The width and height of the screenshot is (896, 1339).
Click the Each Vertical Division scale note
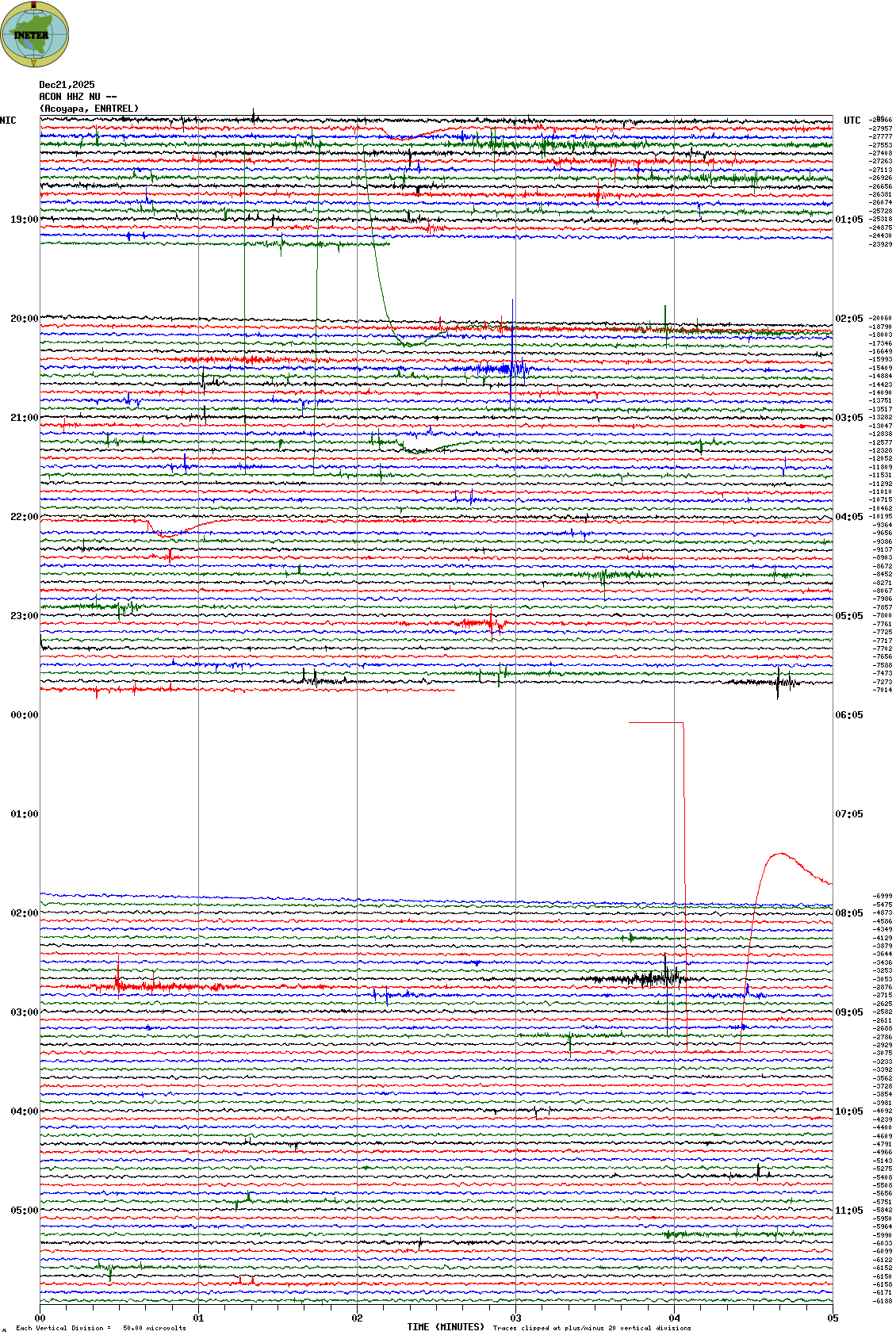101,1328
